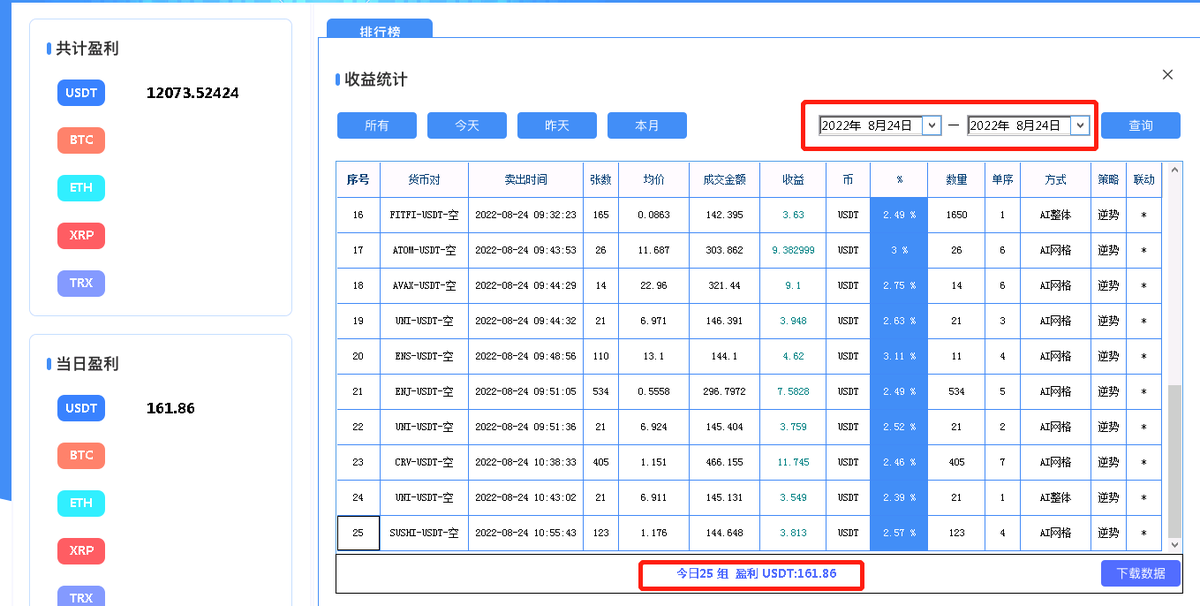
Task: Select the TRX badge under 共计盈利
Action: pos(81,283)
